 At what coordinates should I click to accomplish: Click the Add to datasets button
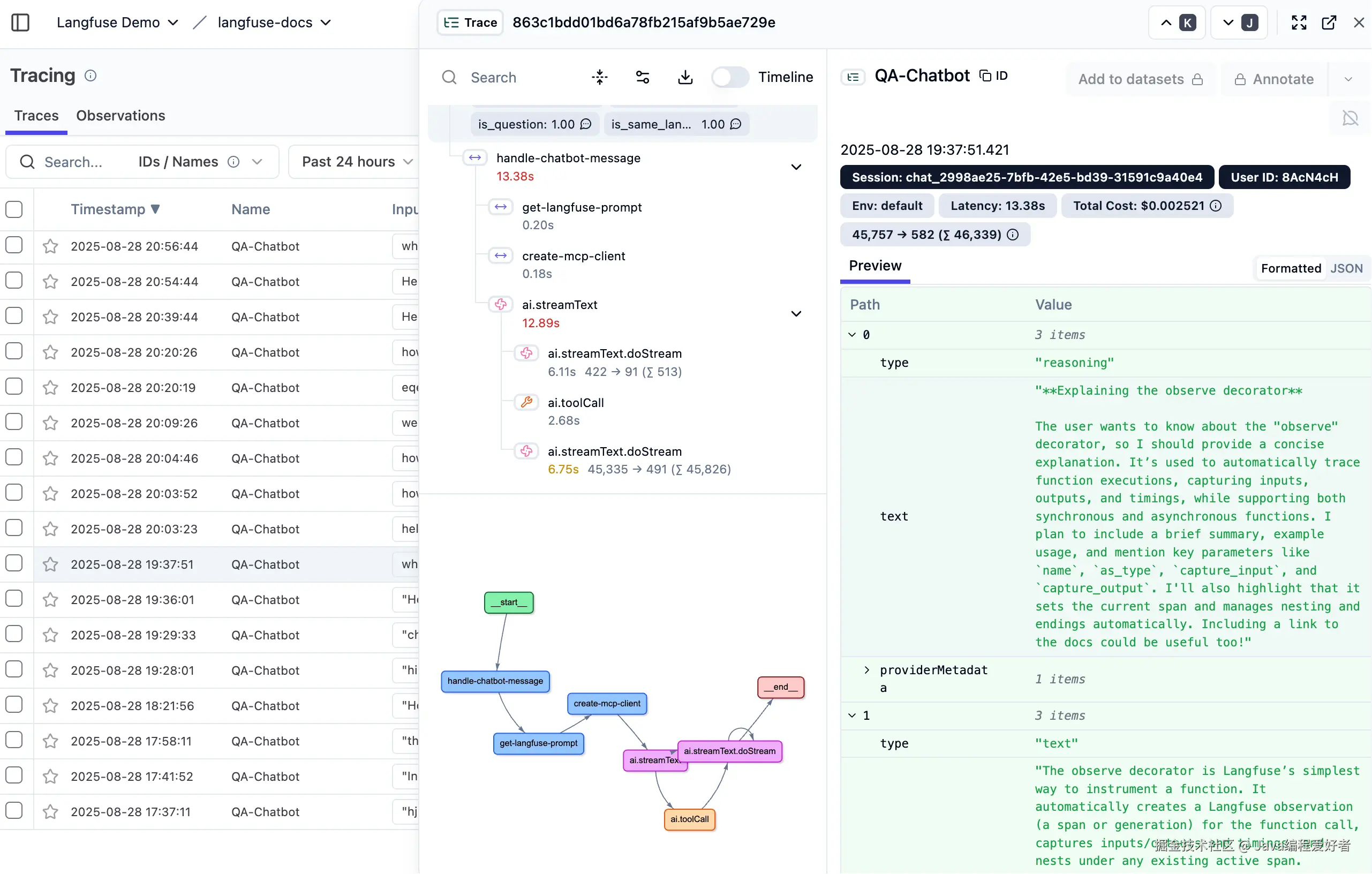click(x=1140, y=79)
